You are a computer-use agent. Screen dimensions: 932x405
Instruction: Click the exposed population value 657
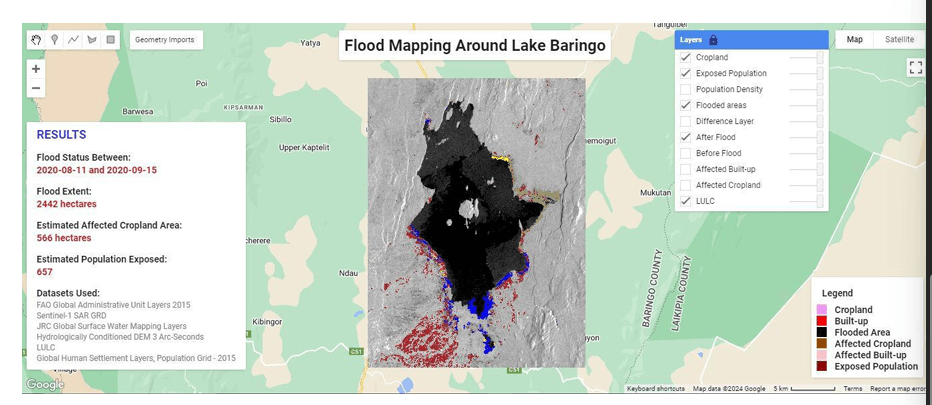point(45,272)
